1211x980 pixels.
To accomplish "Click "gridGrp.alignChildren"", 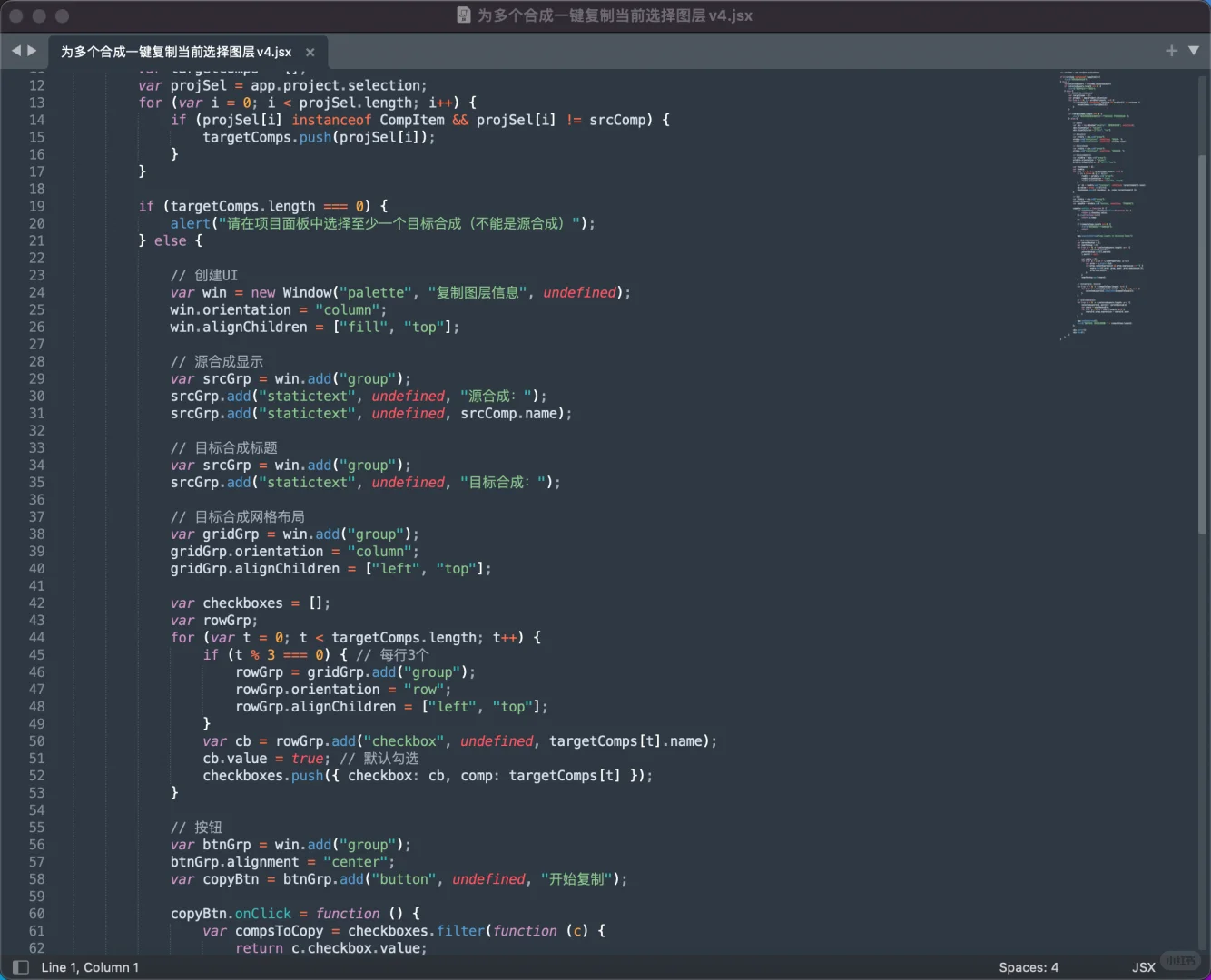I will 255,568.
